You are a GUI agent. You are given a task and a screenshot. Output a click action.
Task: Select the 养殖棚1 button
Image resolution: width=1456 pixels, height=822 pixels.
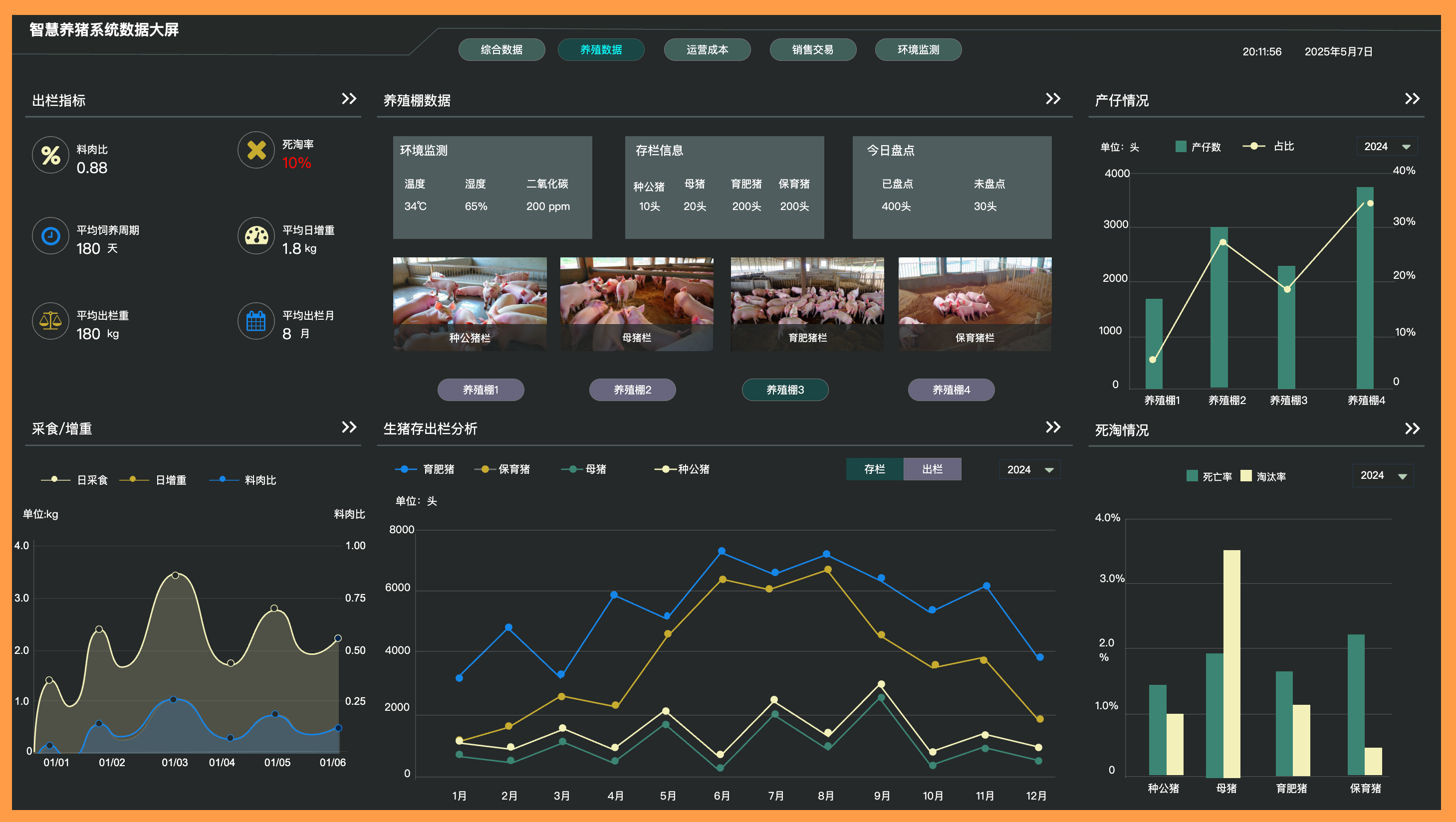(481, 390)
